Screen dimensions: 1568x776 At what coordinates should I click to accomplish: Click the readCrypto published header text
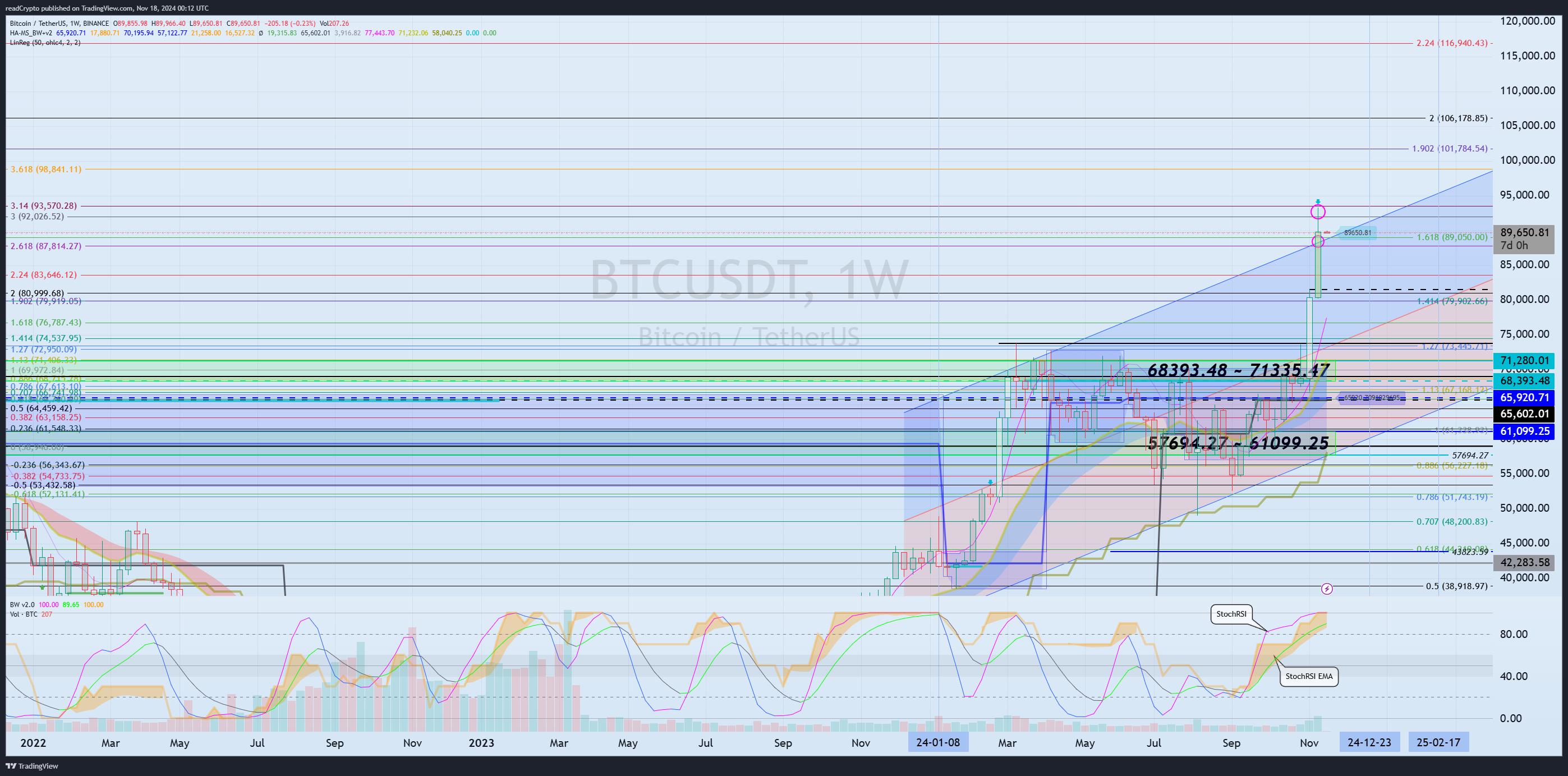click(x=107, y=8)
